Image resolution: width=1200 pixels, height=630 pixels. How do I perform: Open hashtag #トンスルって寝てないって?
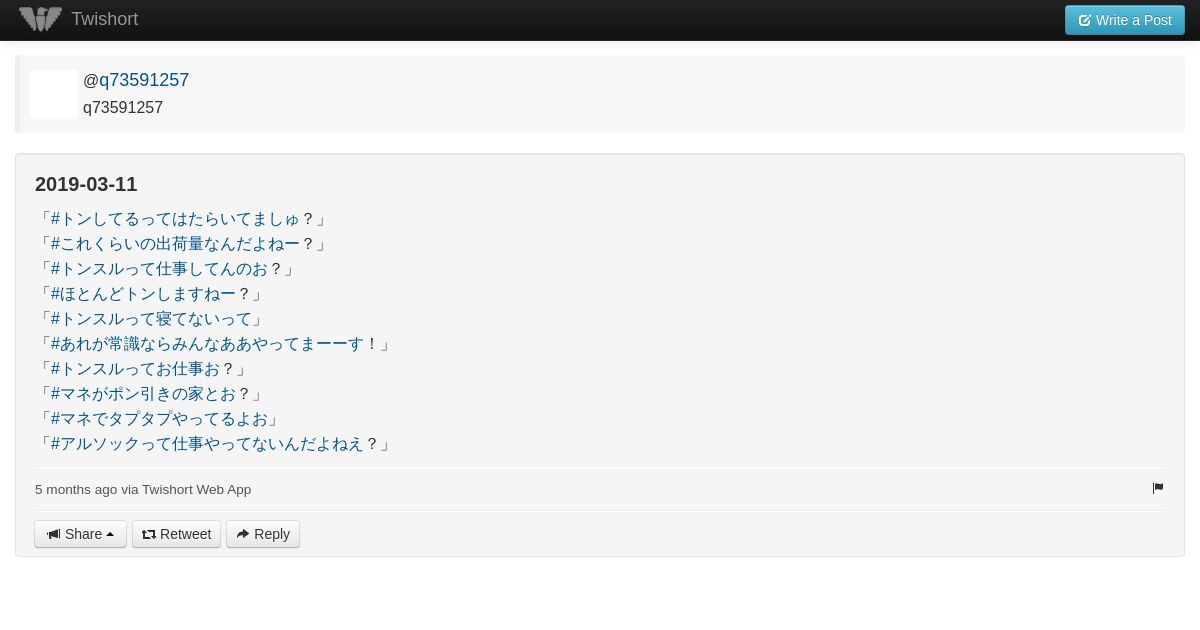pyautogui.click(x=151, y=319)
